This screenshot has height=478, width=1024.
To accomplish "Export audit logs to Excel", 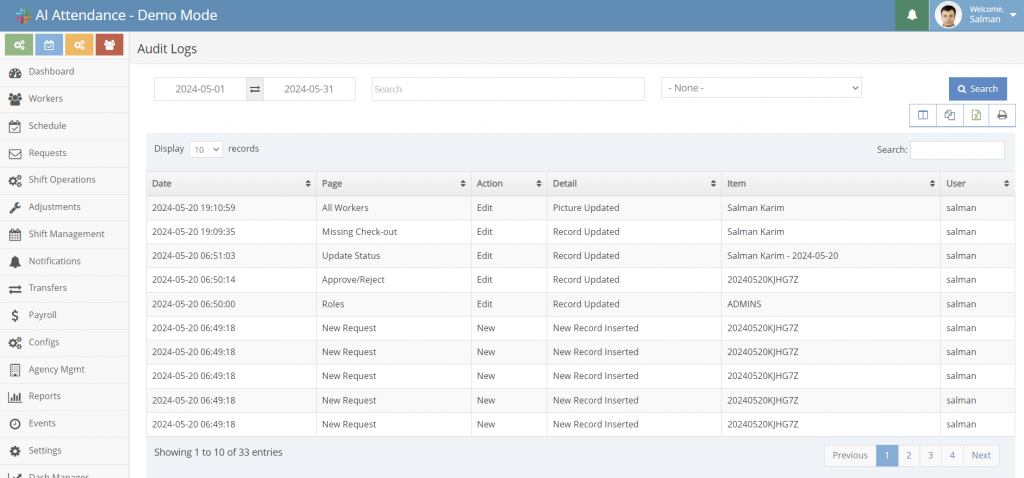I will [x=976, y=115].
